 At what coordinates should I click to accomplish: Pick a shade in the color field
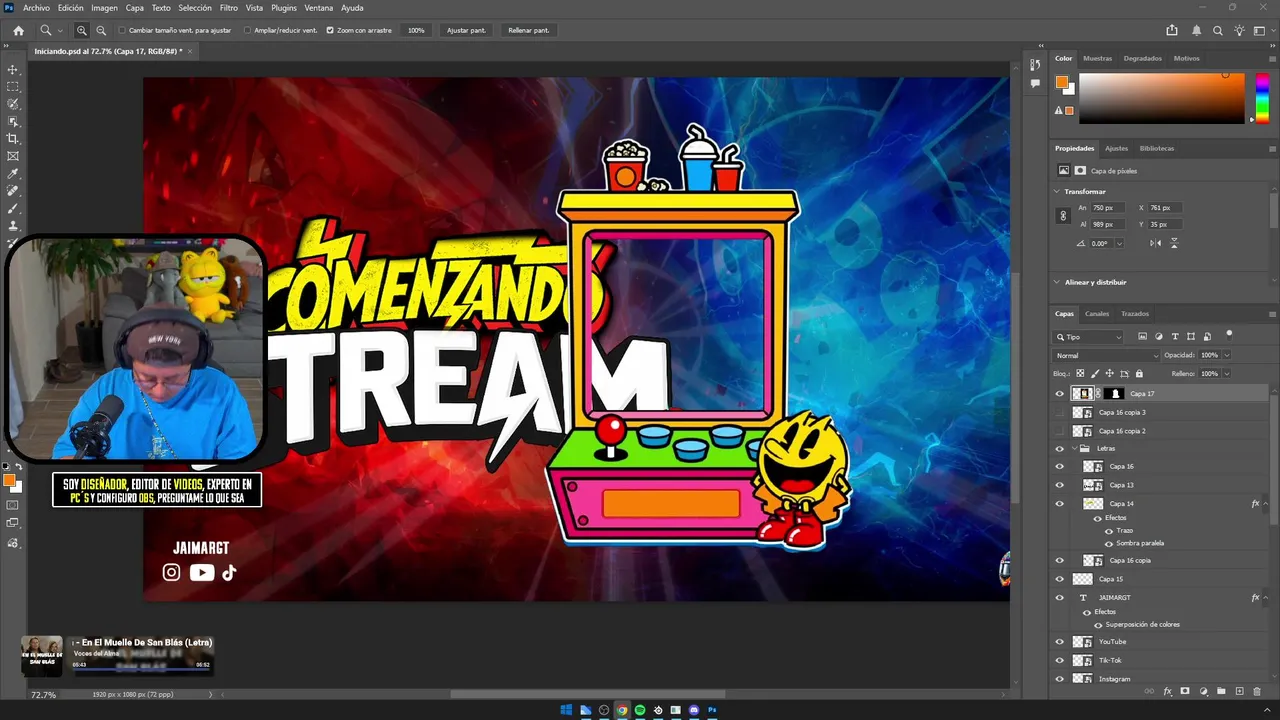[1162, 99]
